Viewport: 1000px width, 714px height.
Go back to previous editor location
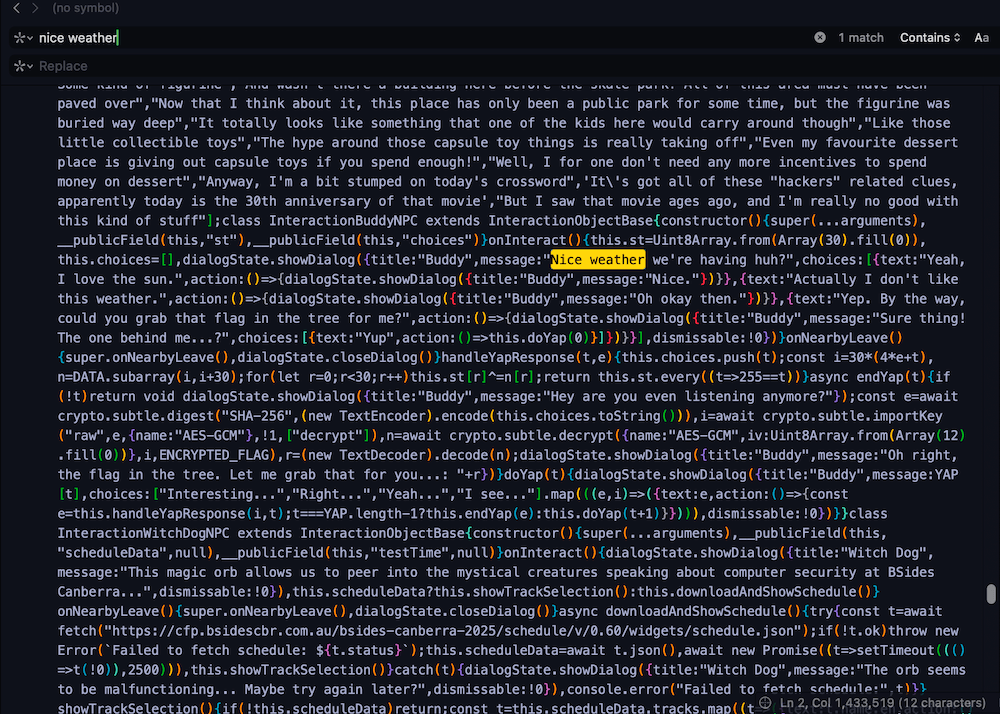15,8
